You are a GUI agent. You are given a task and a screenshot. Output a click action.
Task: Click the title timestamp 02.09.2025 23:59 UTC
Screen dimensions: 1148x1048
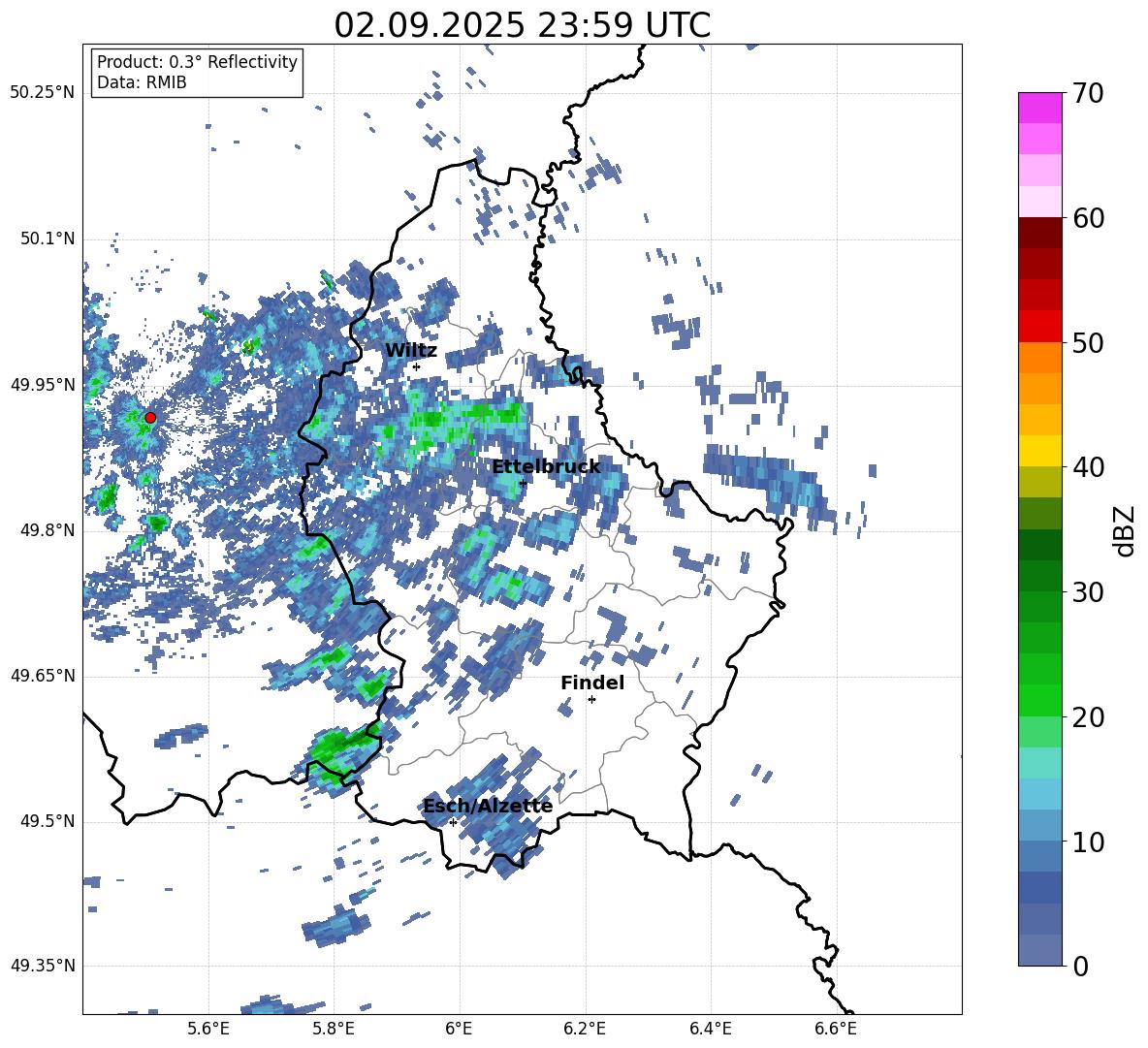click(522, 25)
